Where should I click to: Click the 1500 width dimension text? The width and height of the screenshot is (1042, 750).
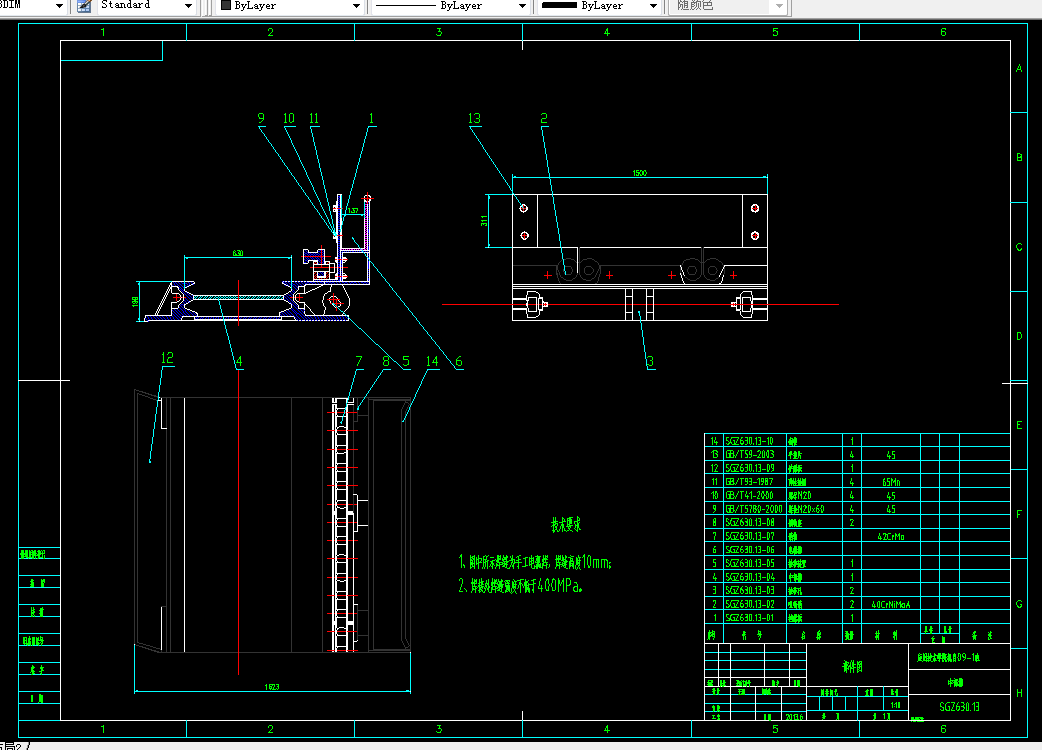point(639,173)
